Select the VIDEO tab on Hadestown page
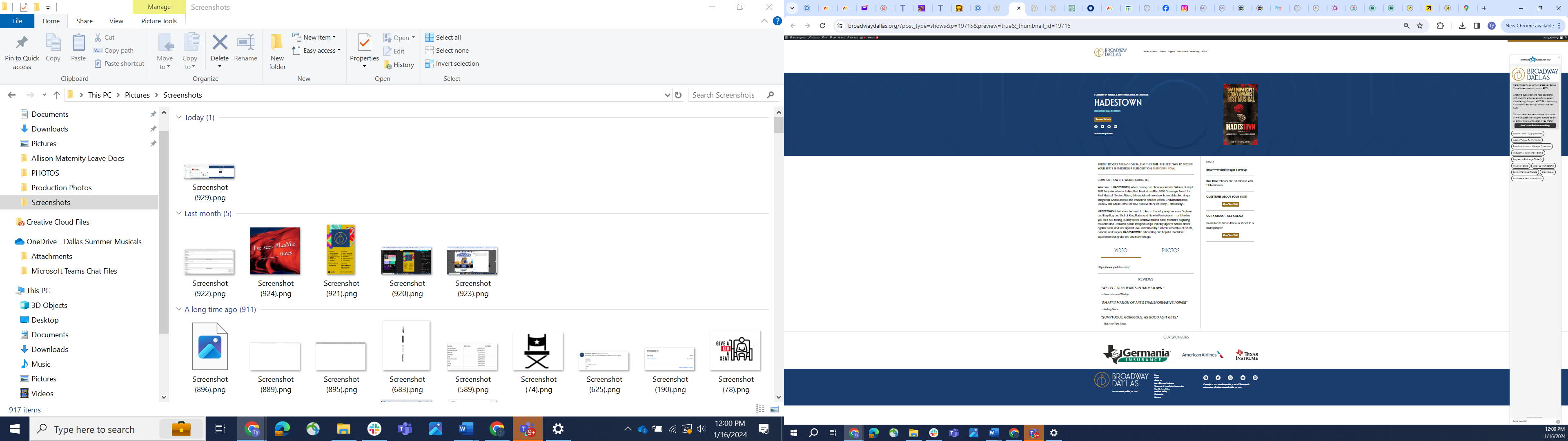The width and height of the screenshot is (1568, 441). tap(1120, 250)
